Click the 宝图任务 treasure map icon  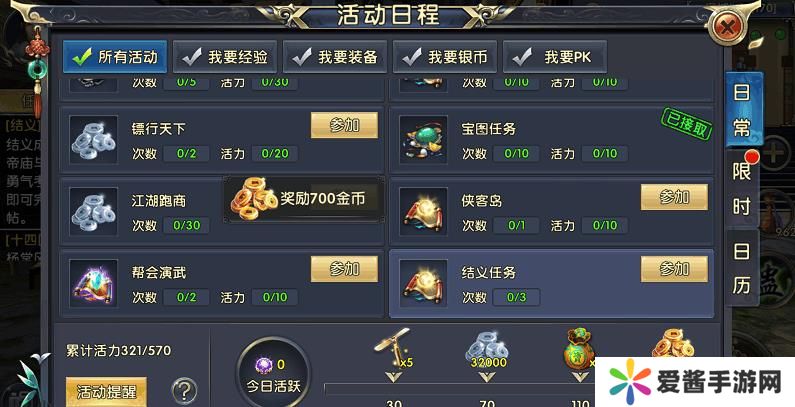click(423, 139)
